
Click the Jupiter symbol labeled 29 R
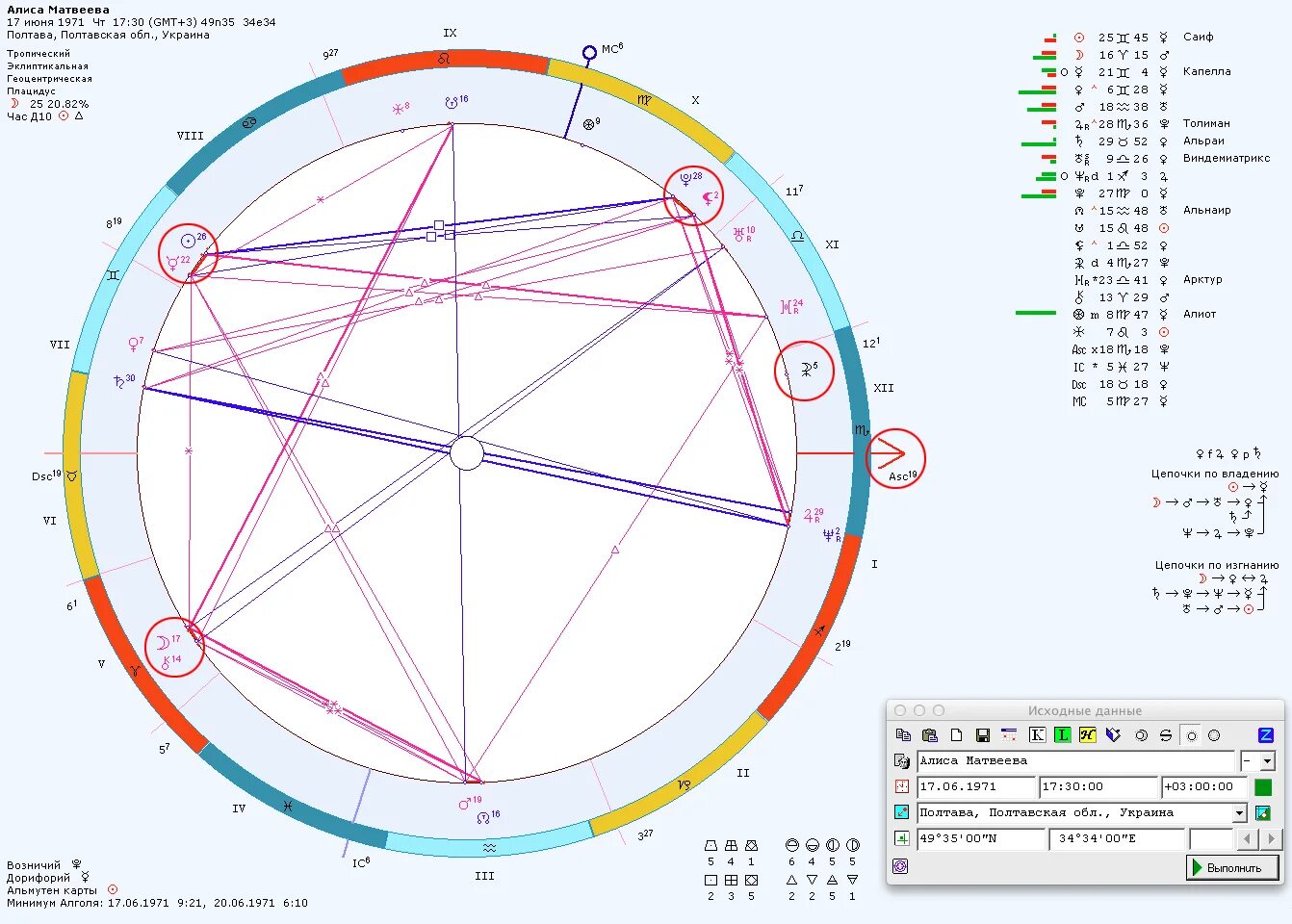[x=809, y=516]
